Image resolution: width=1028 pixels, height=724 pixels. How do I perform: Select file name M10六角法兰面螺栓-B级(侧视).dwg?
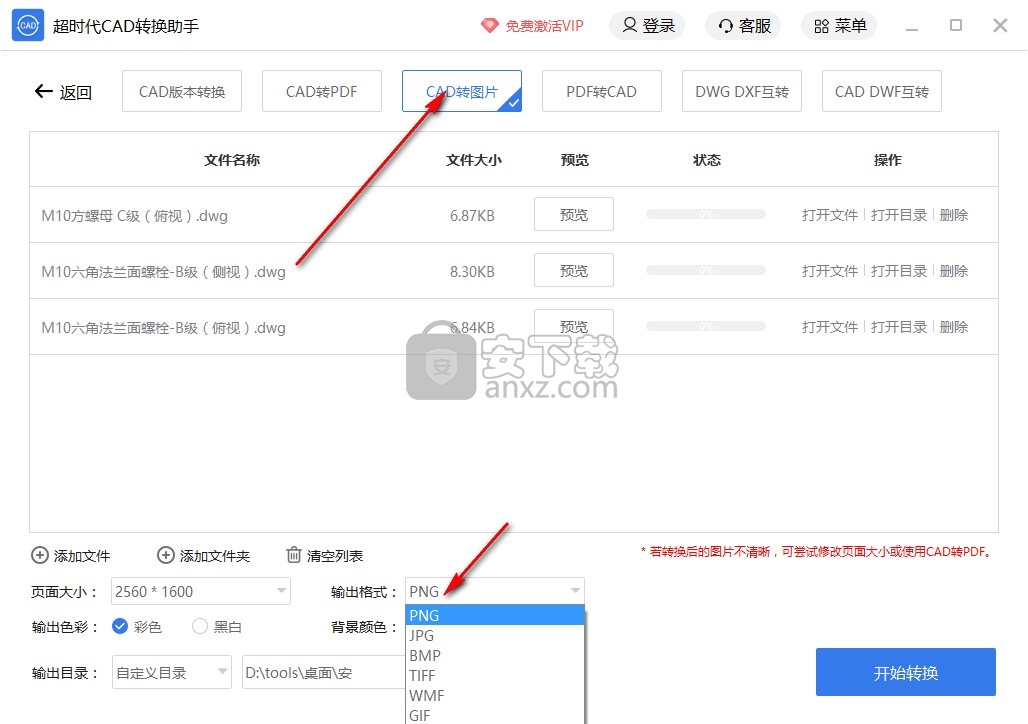point(163,272)
